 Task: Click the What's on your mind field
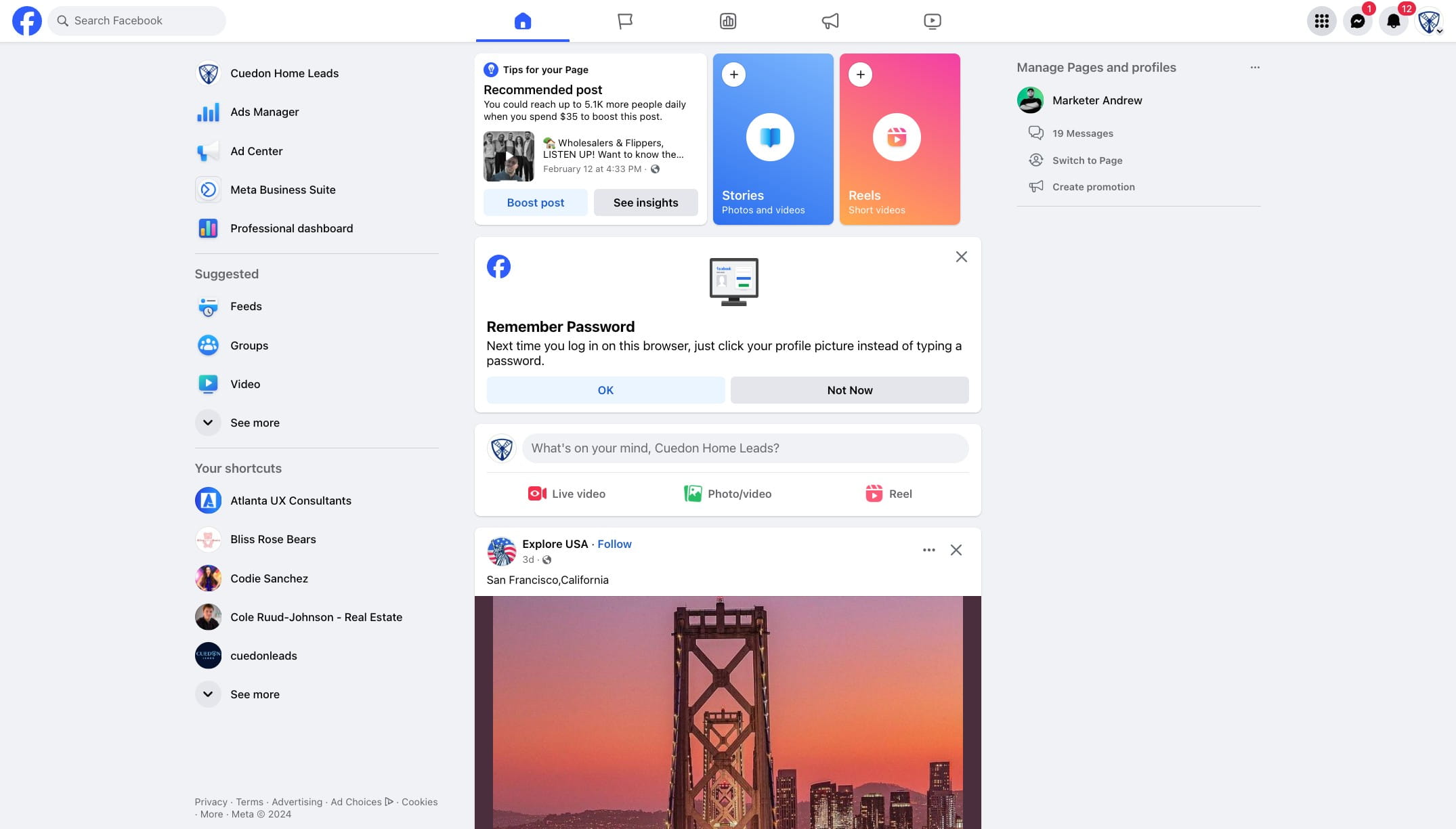(745, 448)
